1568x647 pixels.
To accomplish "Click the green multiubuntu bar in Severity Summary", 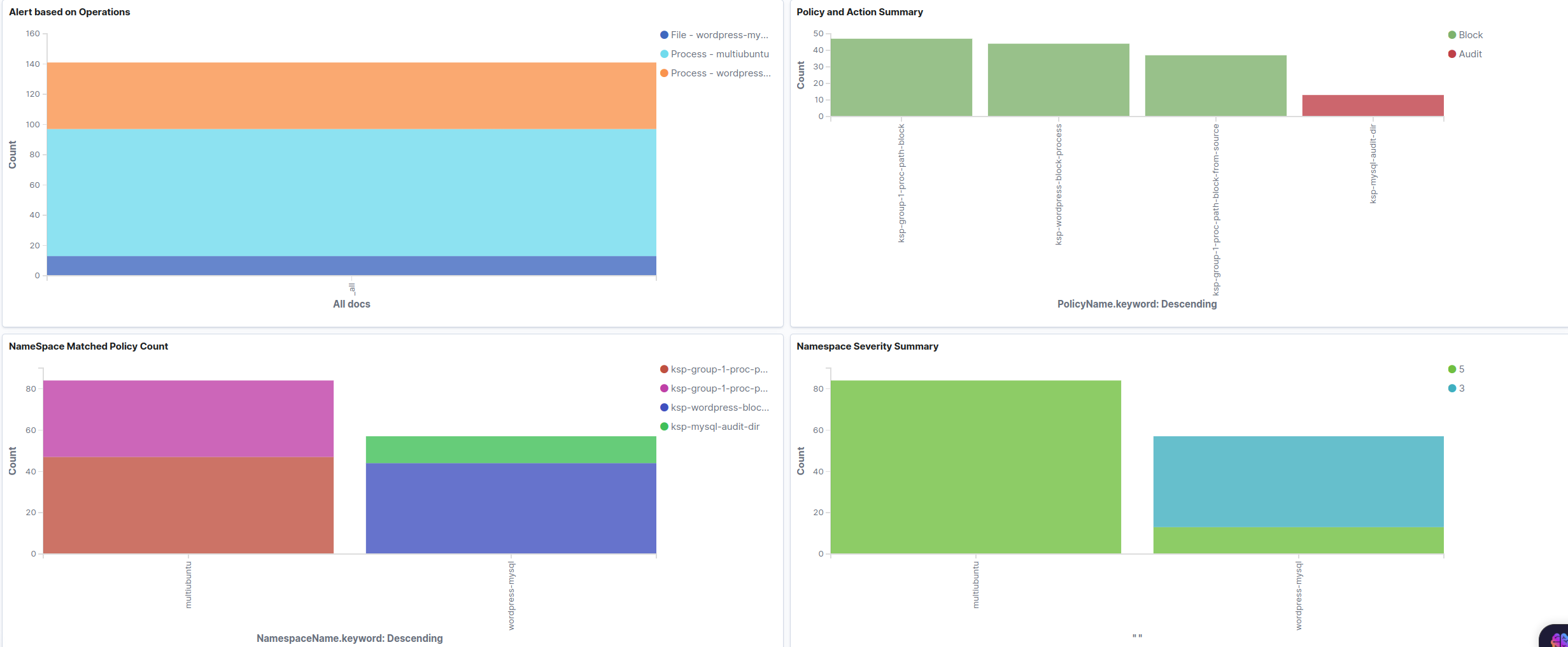I will click(x=976, y=467).
